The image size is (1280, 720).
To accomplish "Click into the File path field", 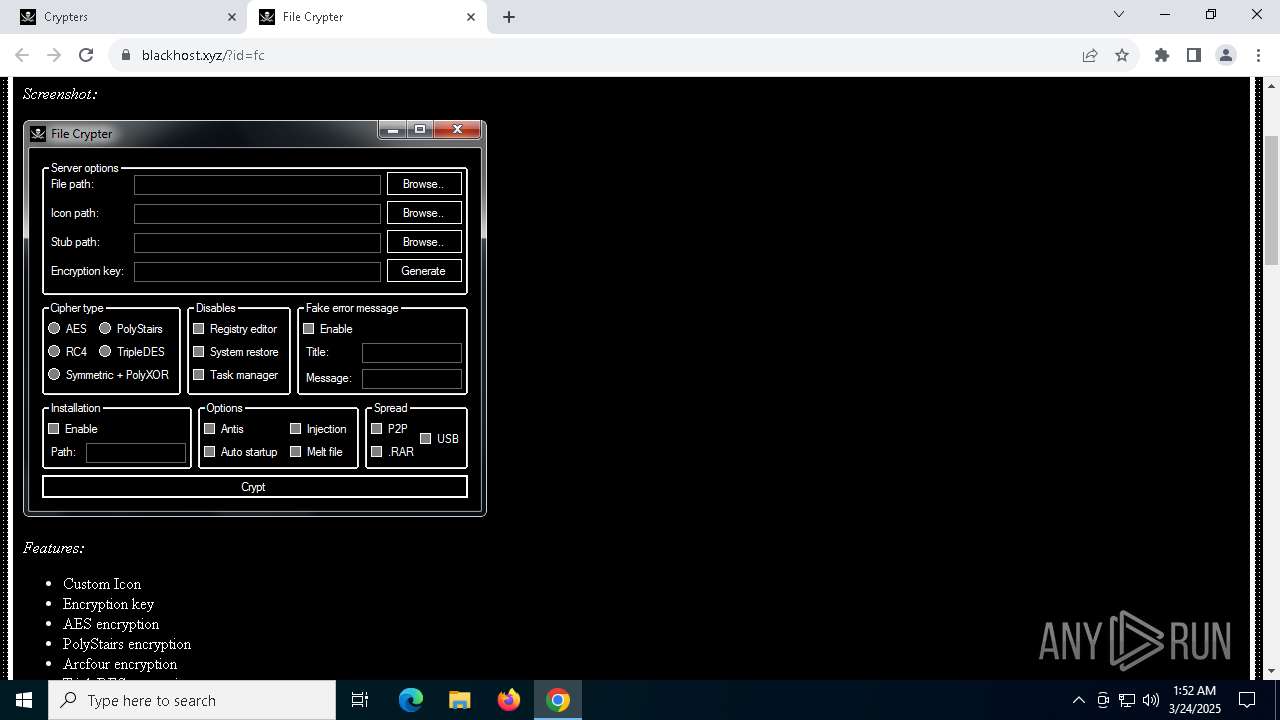I will pyautogui.click(x=258, y=184).
